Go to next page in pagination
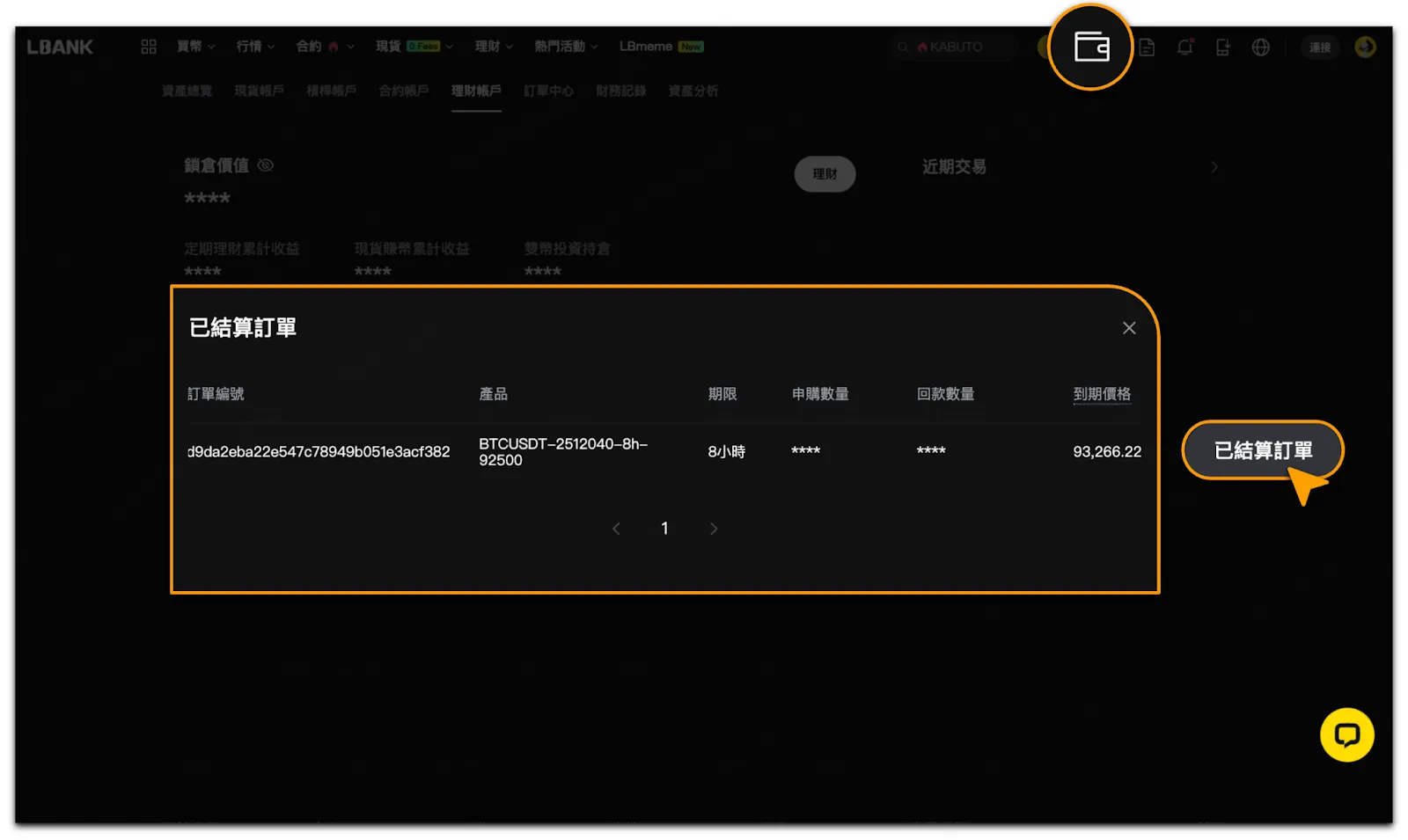 pos(714,529)
